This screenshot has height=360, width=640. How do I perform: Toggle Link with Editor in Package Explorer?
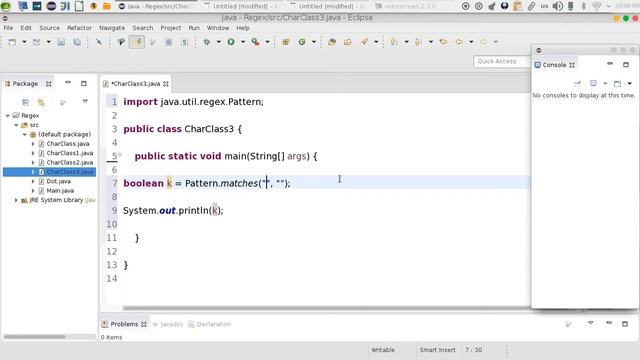coord(41,102)
